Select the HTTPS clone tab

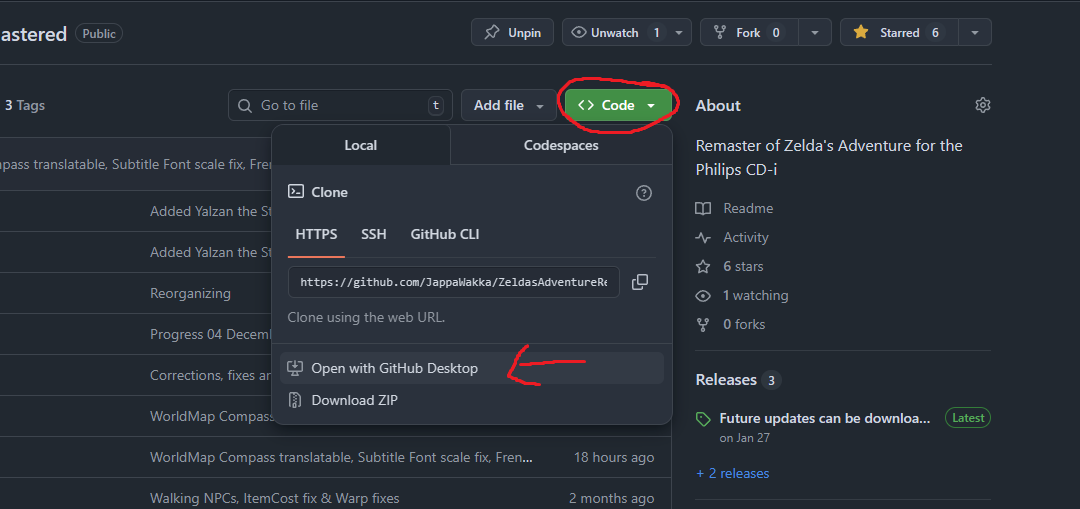pyautogui.click(x=316, y=234)
